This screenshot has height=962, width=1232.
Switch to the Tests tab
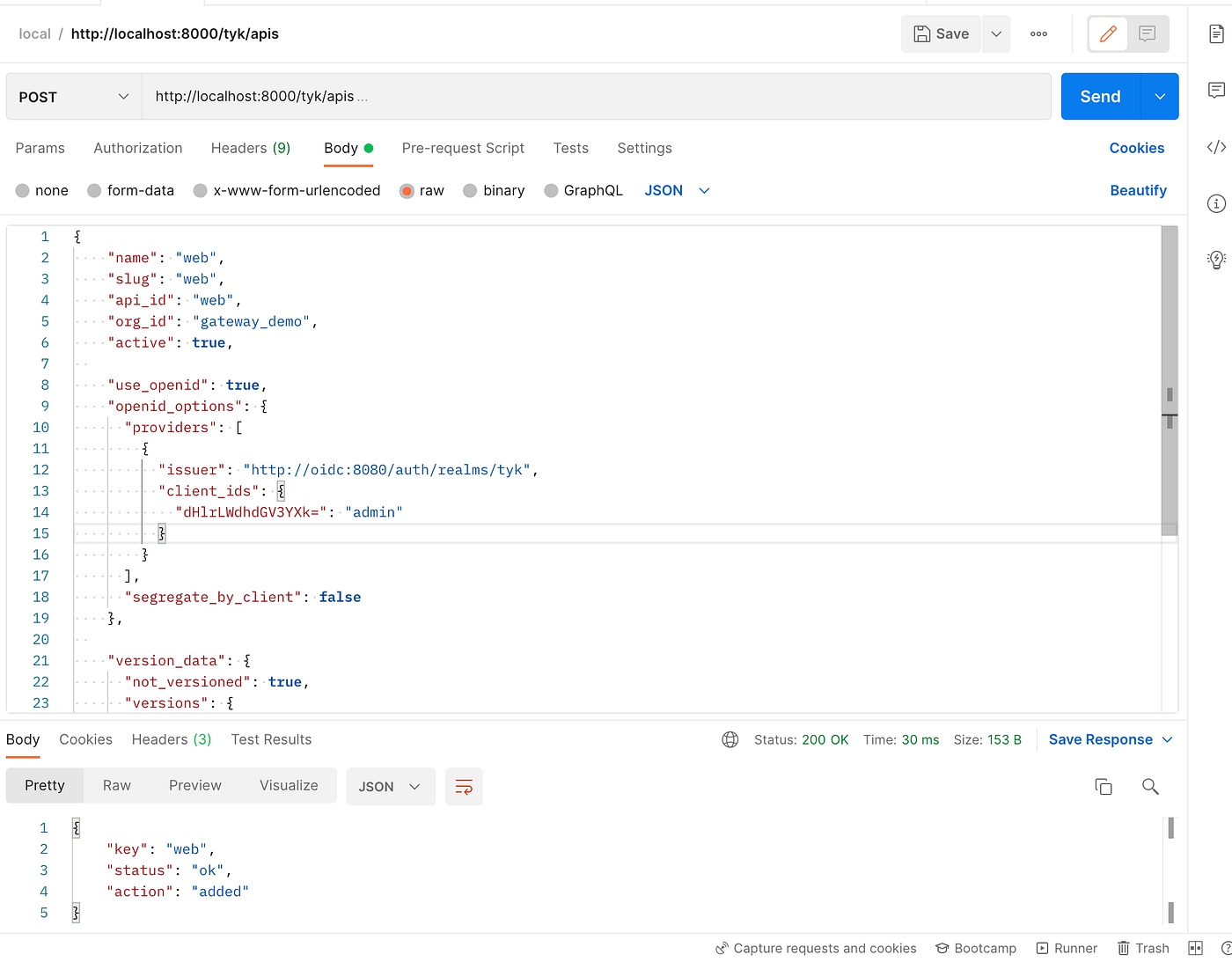pyautogui.click(x=570, y=148)
